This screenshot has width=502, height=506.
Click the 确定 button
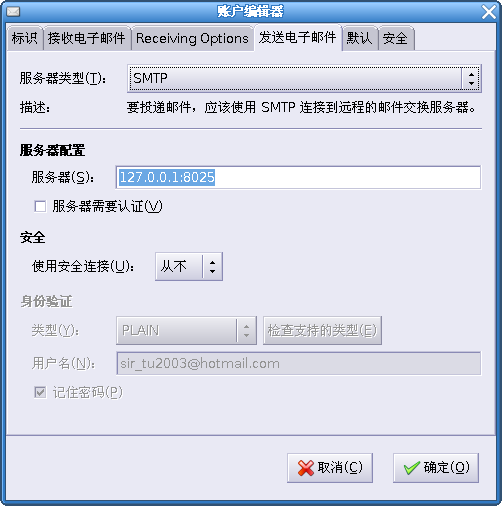pos(436,468)
